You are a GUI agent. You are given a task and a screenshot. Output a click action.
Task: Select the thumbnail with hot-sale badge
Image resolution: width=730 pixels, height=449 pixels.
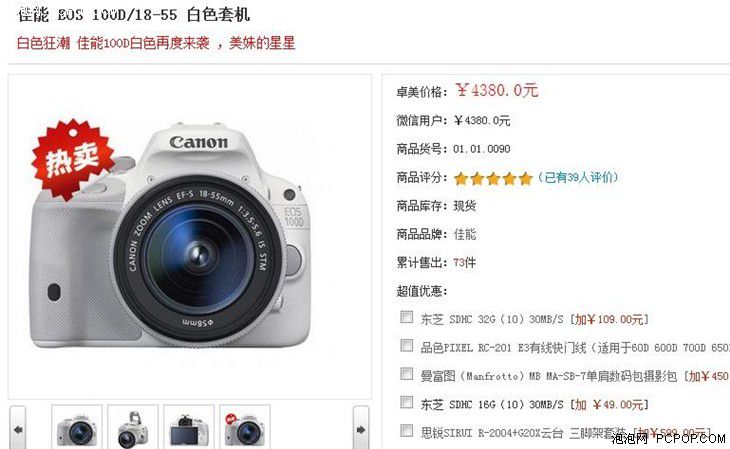coord(245,428)
